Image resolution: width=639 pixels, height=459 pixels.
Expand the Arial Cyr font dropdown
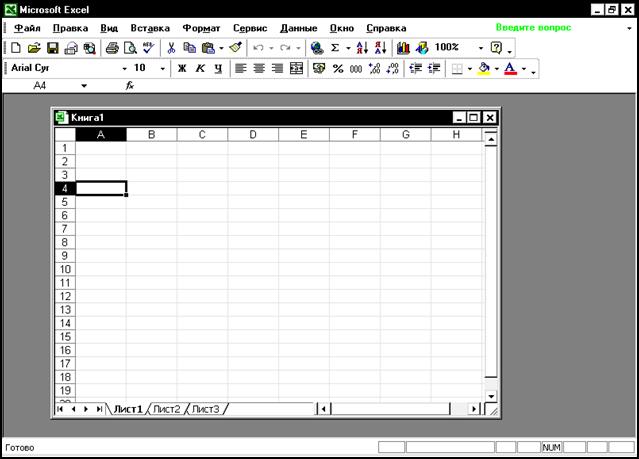tap(125, 68)
